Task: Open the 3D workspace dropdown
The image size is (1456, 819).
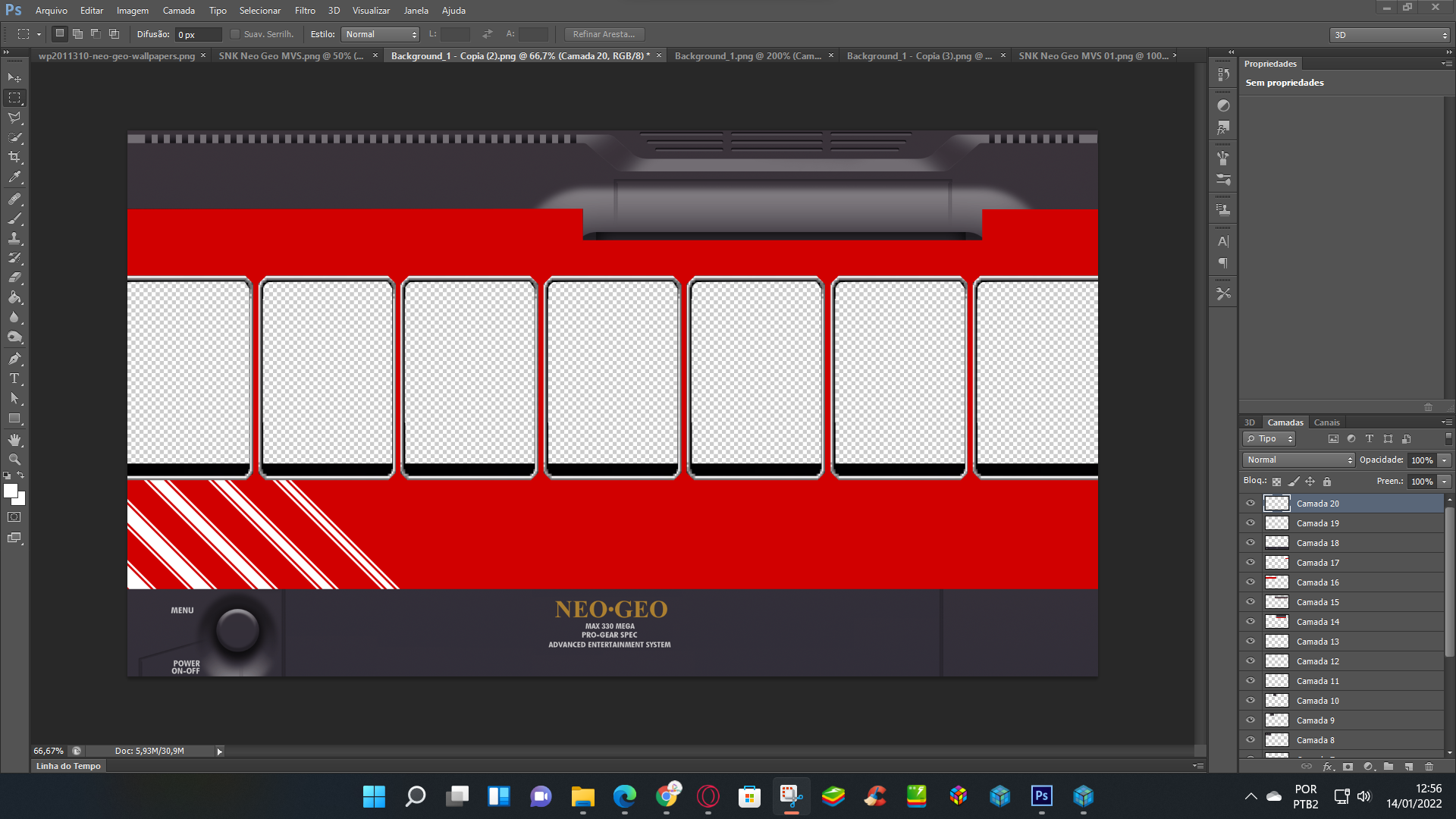Action: [x=1390, y=35]
